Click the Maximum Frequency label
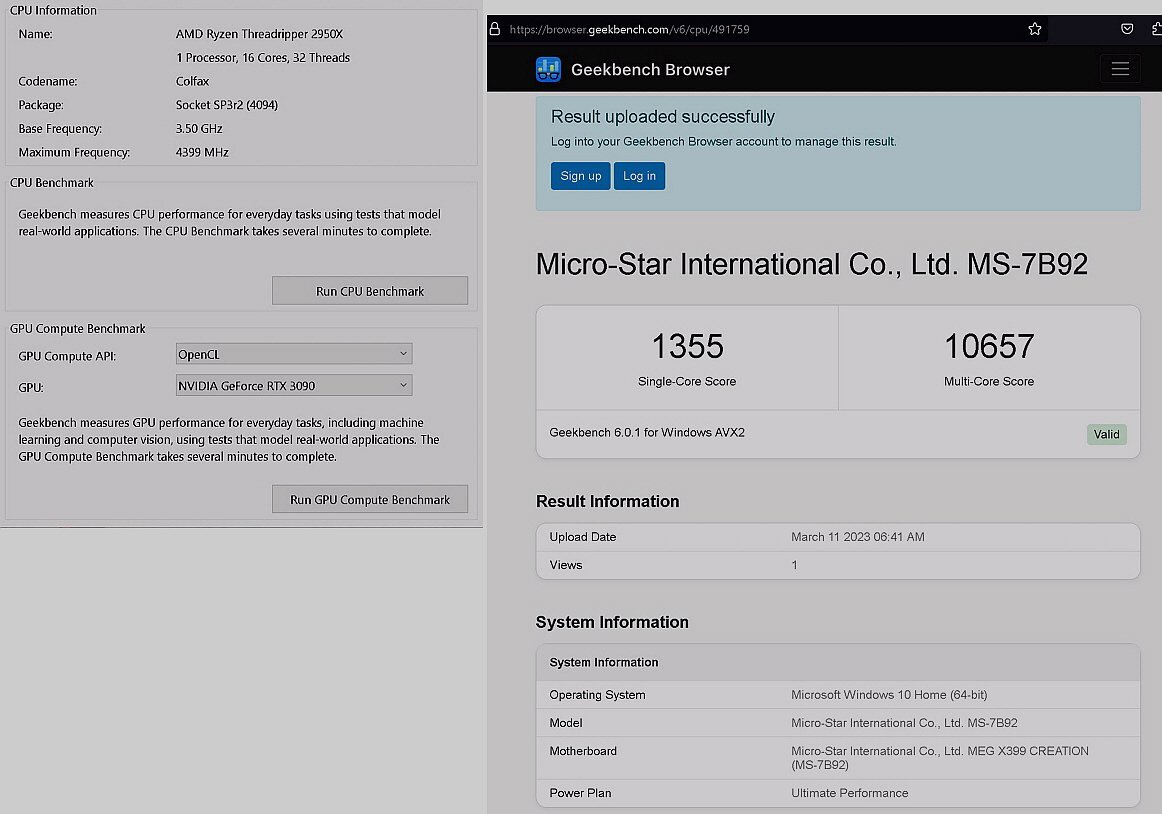1162x814 pixels. click(x=74, y=153)
